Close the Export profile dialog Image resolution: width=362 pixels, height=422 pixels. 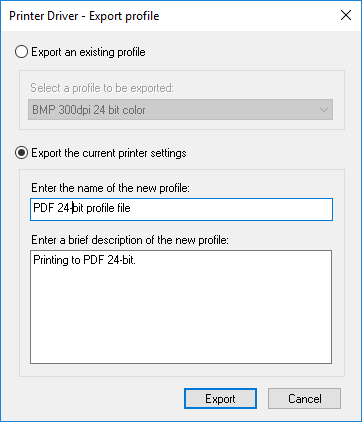point(346,15)
